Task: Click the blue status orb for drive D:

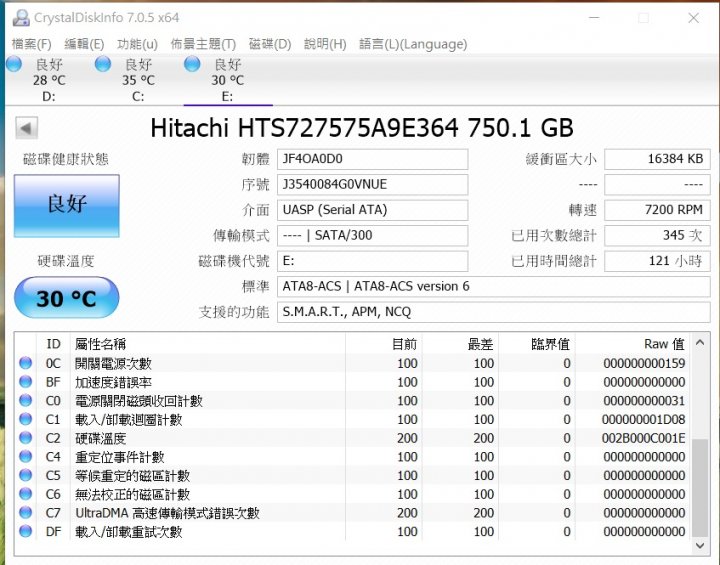Action: (14, 64)
